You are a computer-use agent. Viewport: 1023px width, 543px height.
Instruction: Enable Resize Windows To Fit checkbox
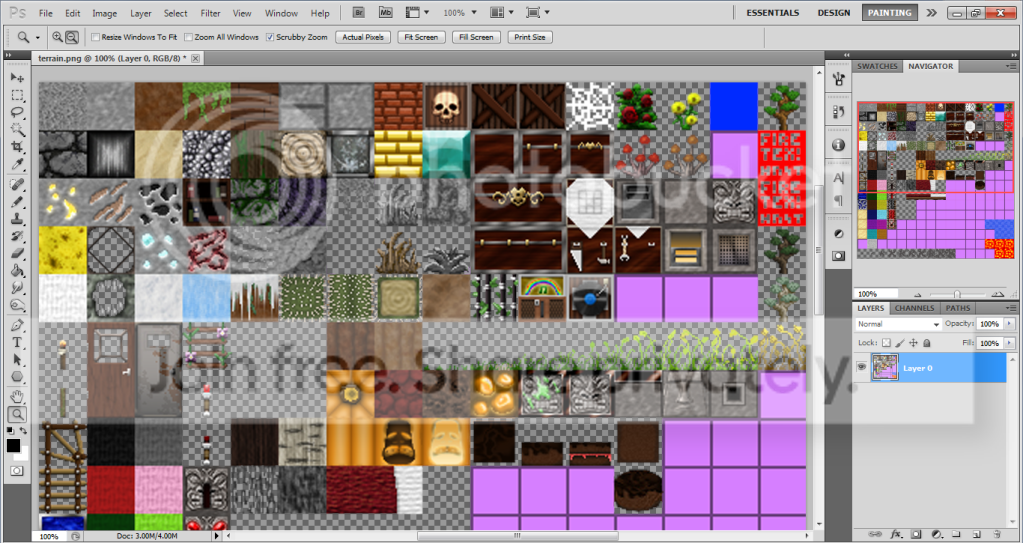point(96,37)
